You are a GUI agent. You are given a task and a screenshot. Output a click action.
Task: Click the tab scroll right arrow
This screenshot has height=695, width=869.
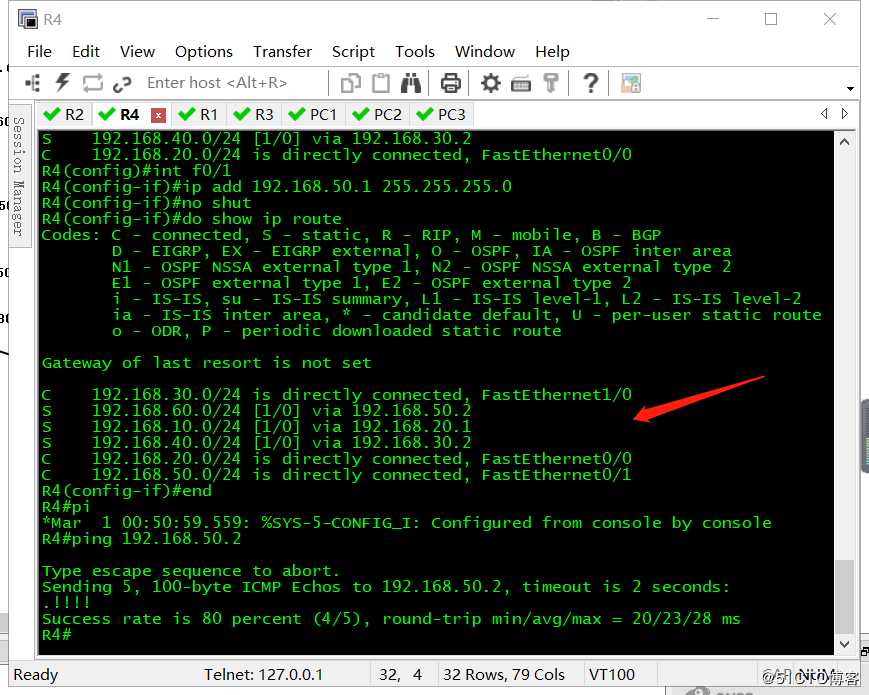(x=845, y=114)
